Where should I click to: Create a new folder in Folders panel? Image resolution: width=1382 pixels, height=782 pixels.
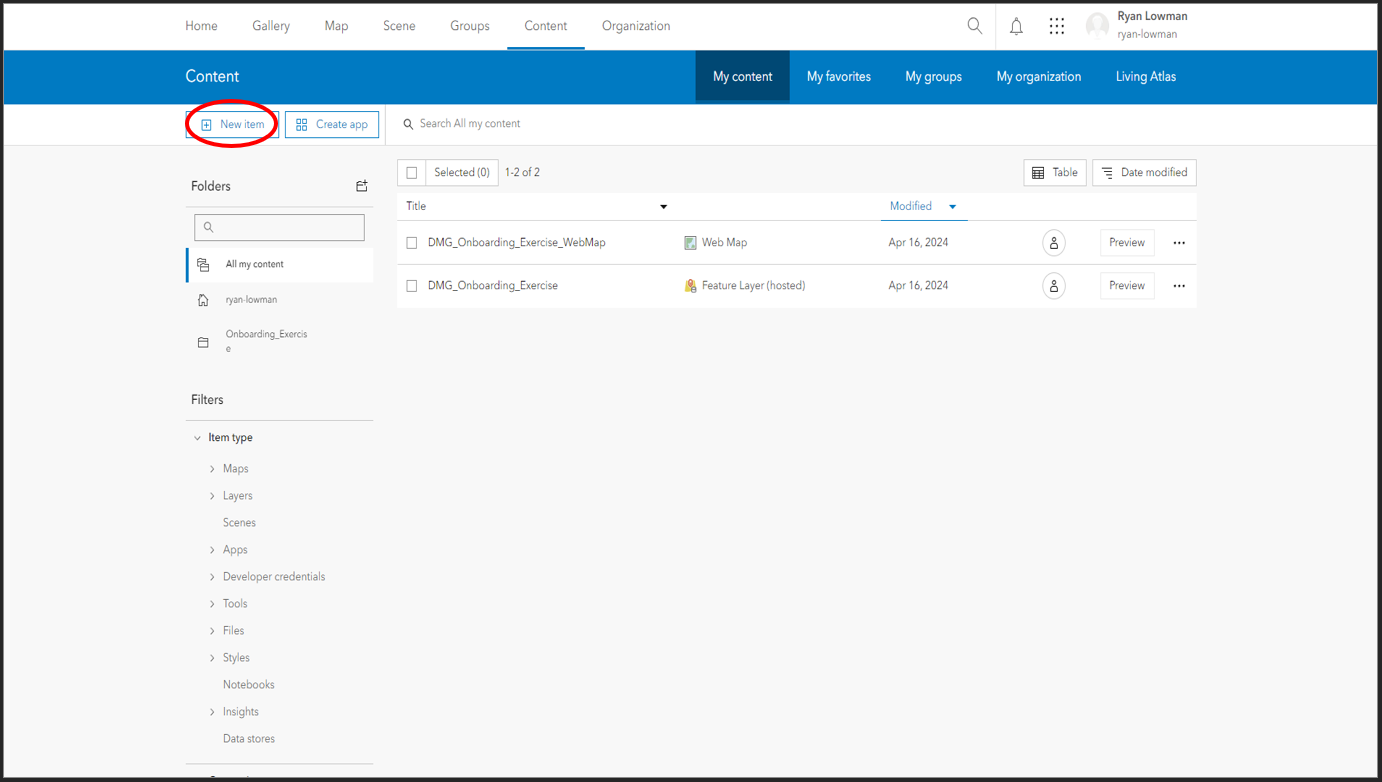pyautogui.click(x=361, y=186)
